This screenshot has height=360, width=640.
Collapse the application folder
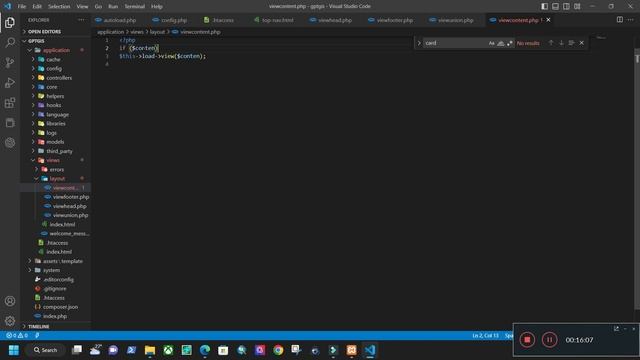56,50
